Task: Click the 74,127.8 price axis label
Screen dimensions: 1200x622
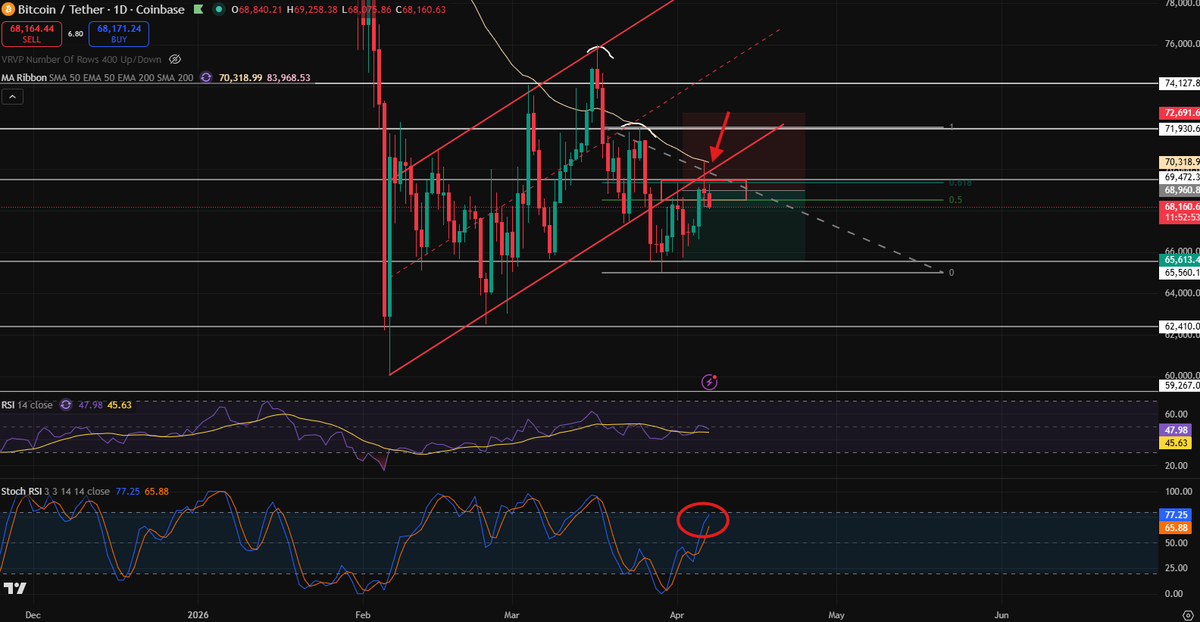Action: 1179,84
